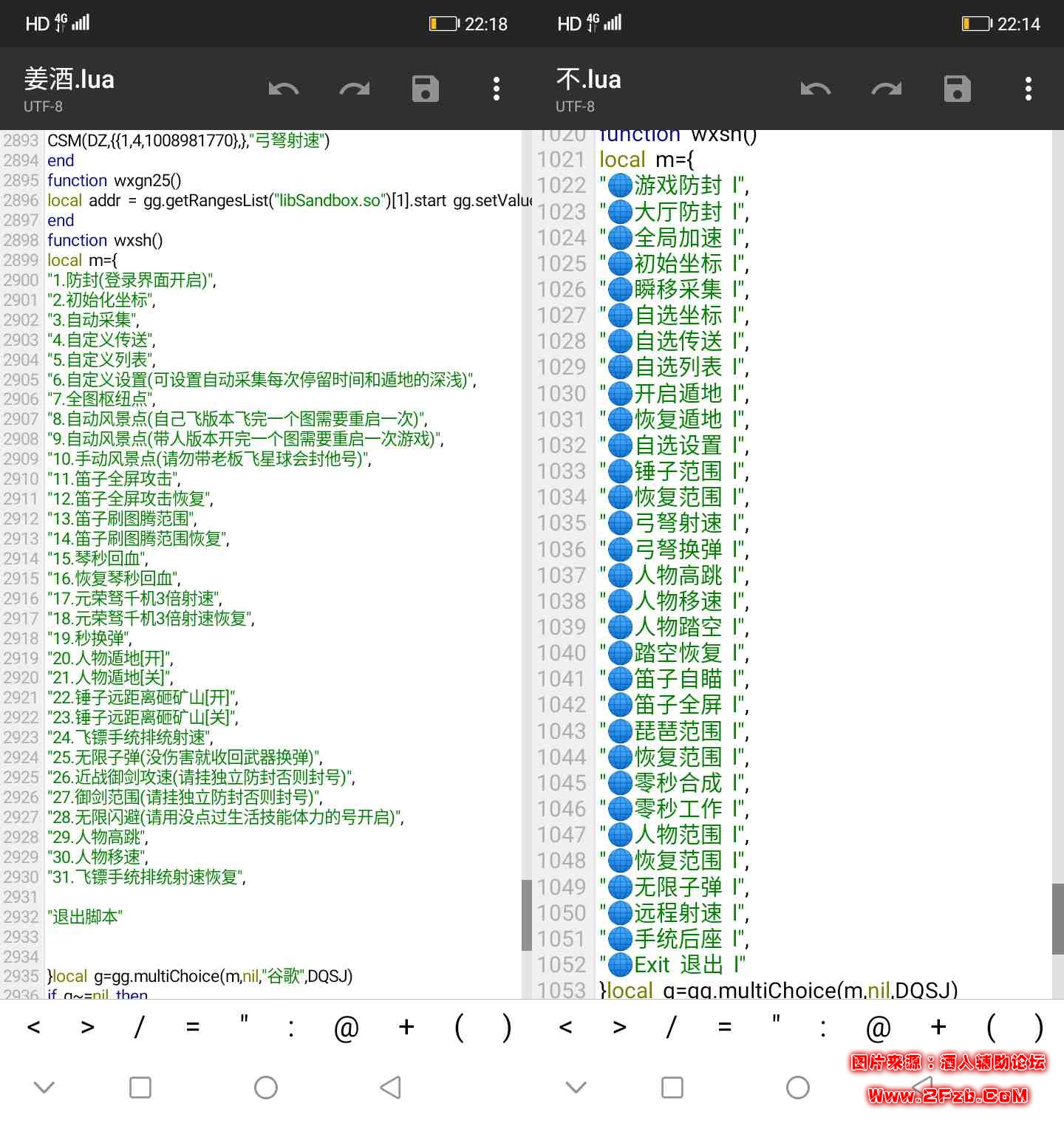This screenshot has height=1123, width=1064.
Task: Undo in the 不.lua editor
Action: click(816, 89)
